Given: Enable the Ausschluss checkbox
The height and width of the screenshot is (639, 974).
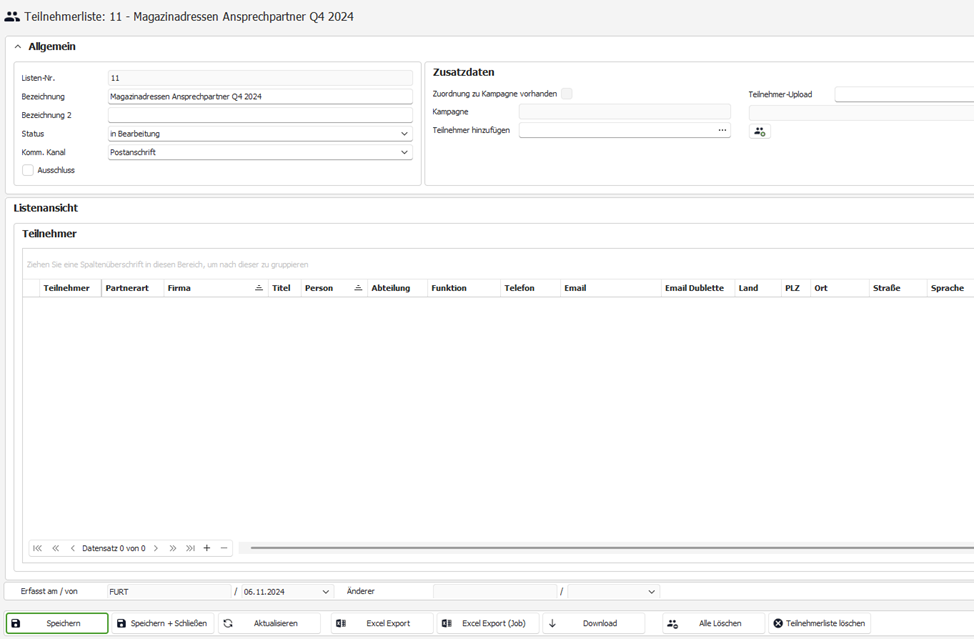Looking at the screenshot, I should coord(28,170).
